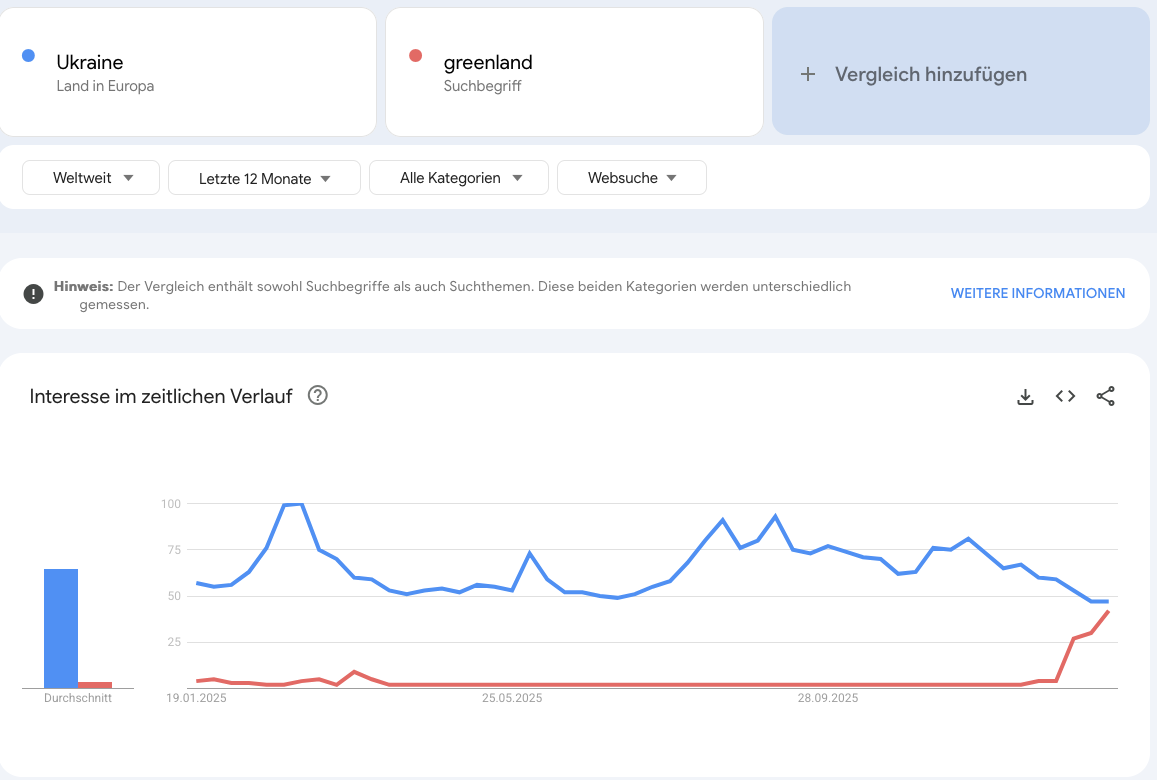This screenshot has height=780, width=1157.
Task: Click the red dot beside greenland
Action: 416,56
